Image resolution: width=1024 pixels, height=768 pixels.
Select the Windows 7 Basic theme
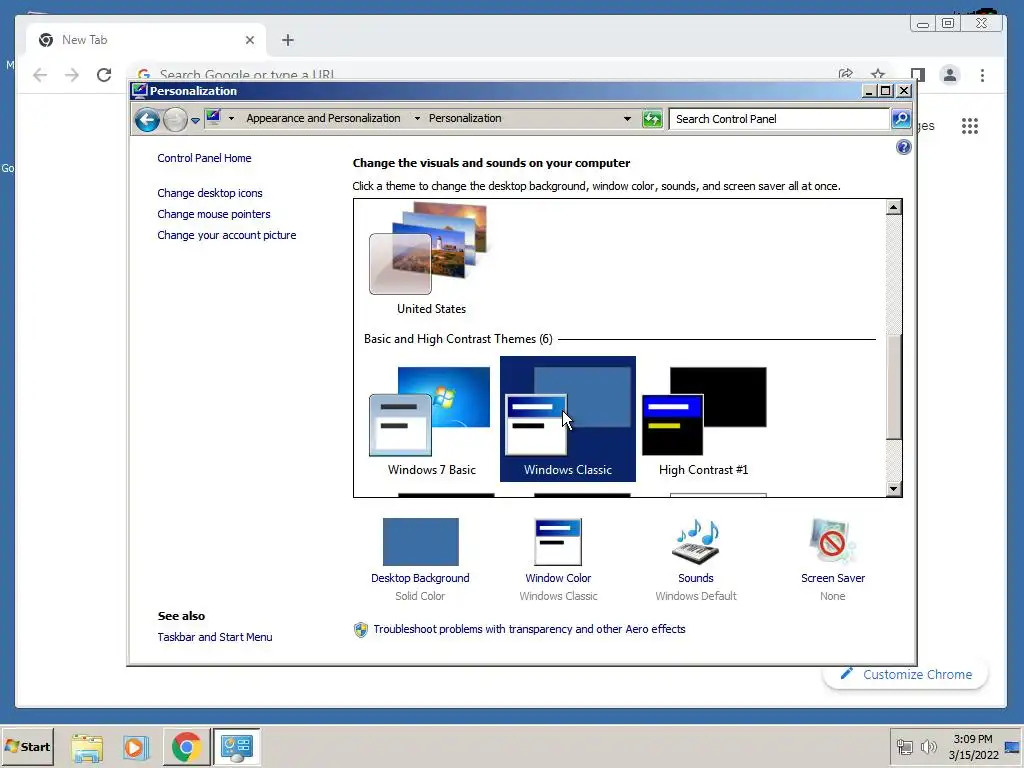[431, 419]
